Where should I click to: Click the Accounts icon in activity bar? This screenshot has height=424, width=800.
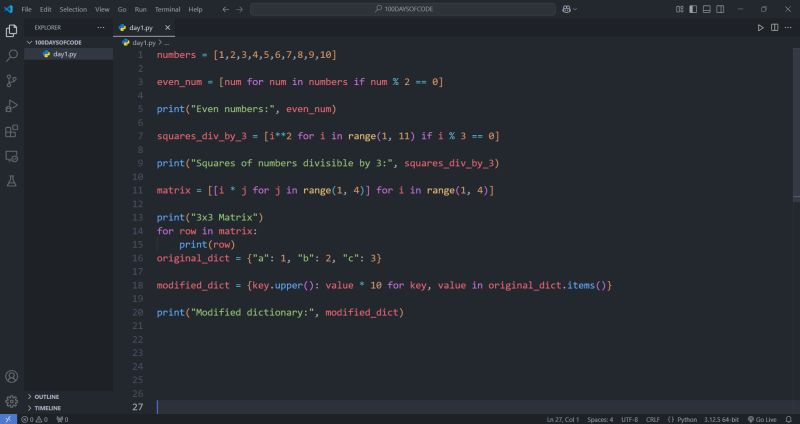tap(12, 377)
